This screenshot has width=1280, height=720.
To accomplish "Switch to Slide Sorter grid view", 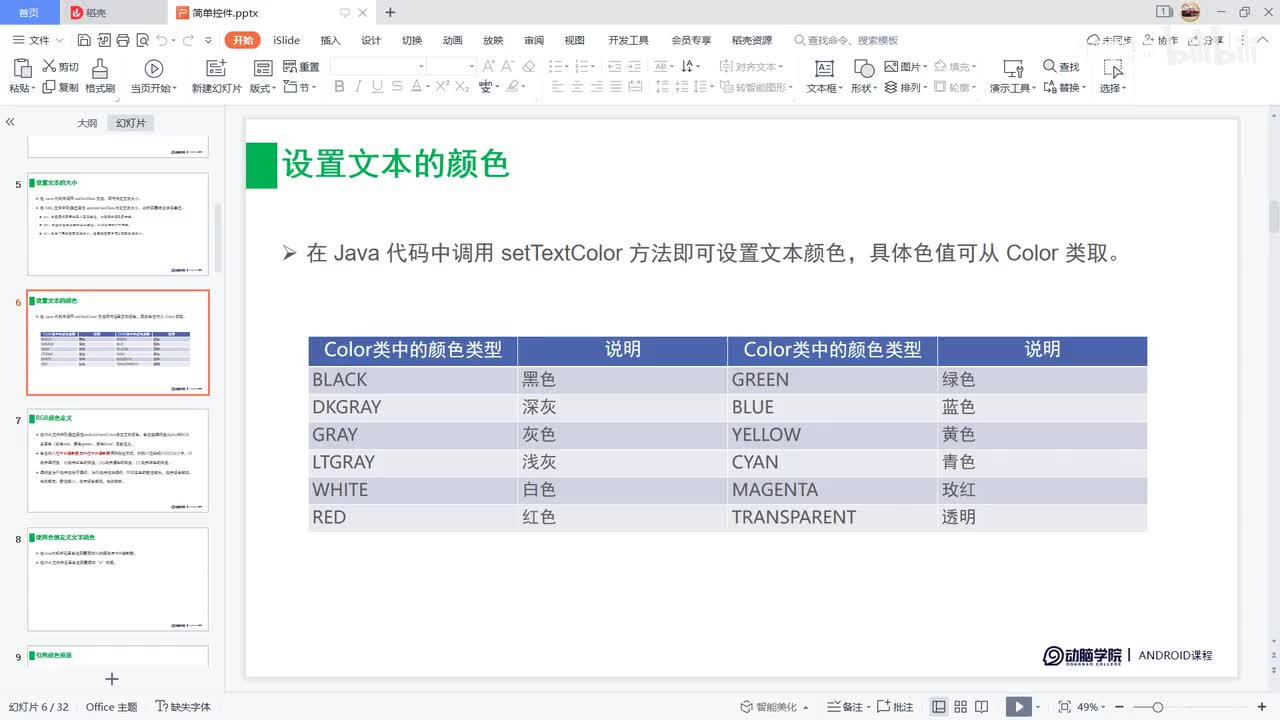I will click(x=960, y=706).
